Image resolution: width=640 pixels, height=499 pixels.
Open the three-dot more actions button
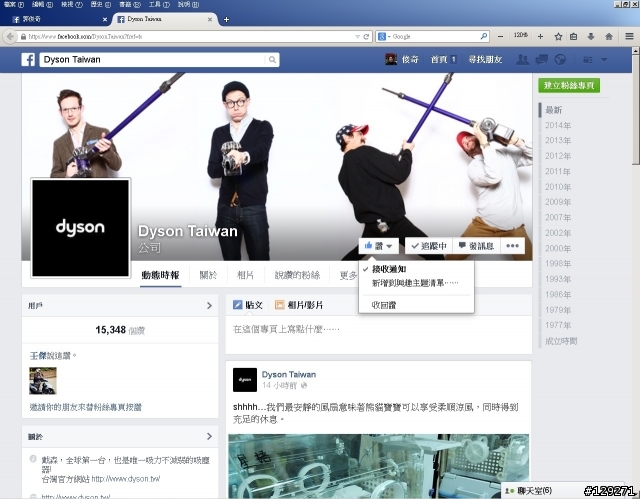click(x=512, y=246)
